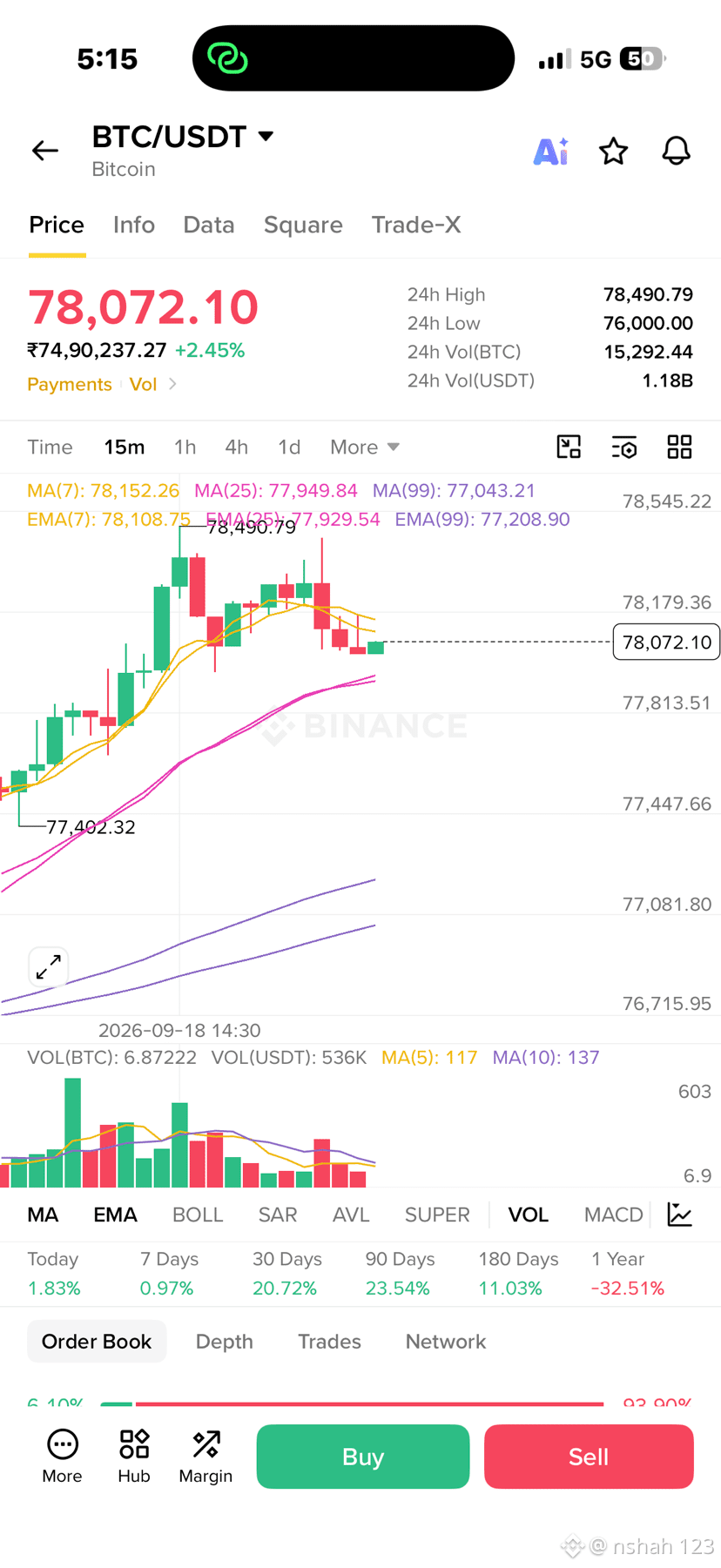Tap the back arrow icon
Viewport: 721px width, 1568px height.
click(x=45, y=151)
